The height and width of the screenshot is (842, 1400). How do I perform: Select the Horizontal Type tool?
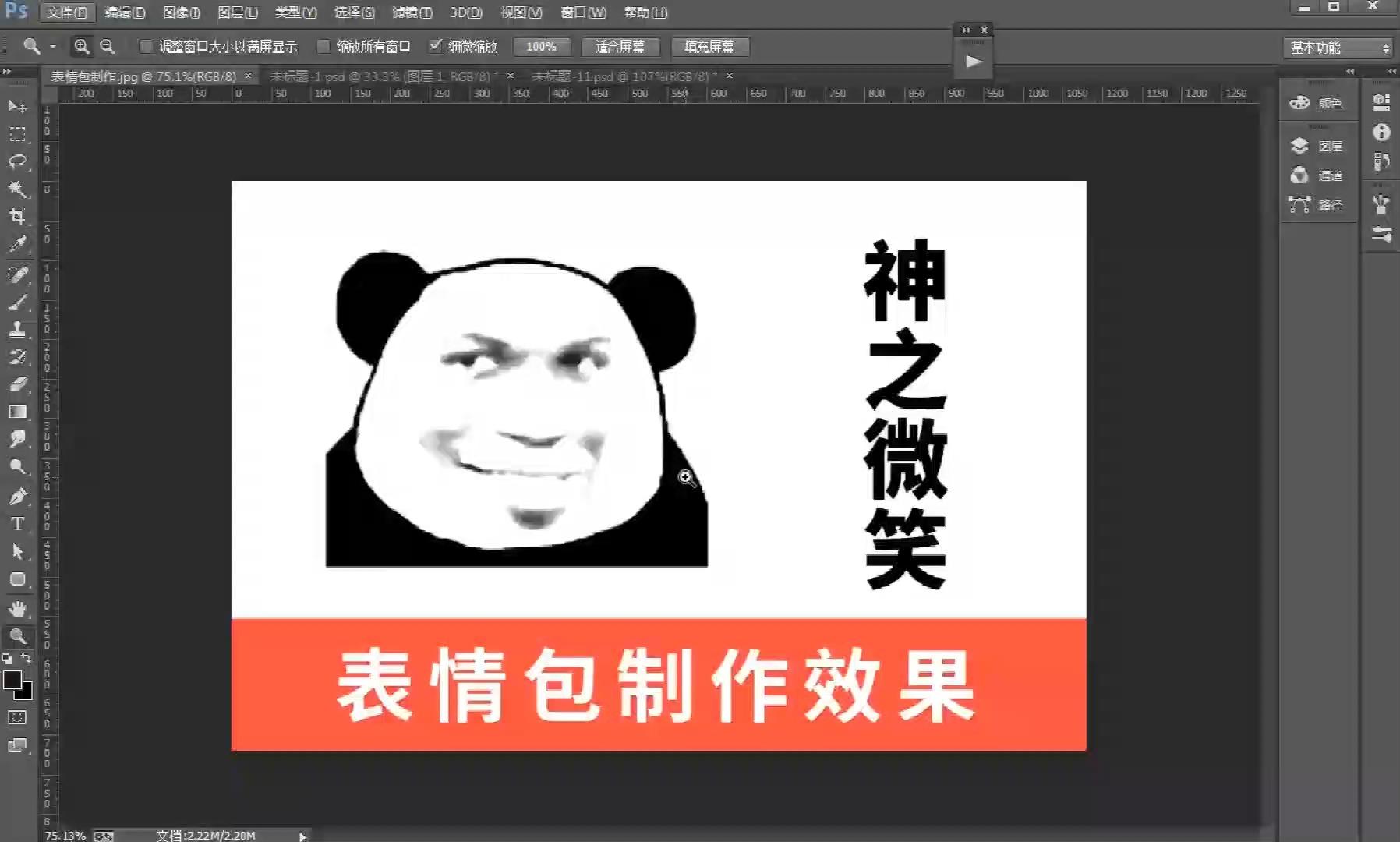point(17,524)
